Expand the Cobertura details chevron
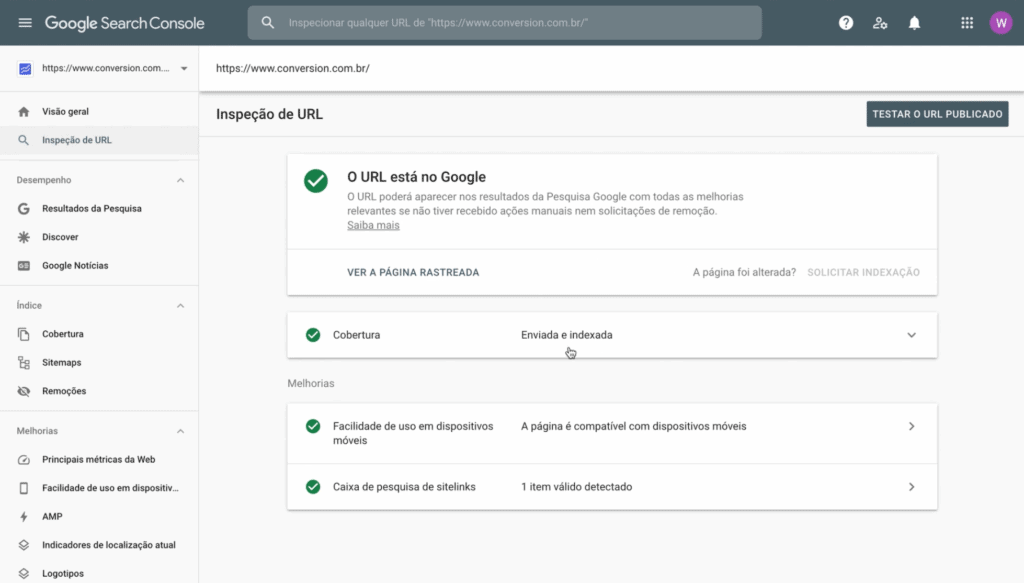This screenshot has height=583, width=1024. click(911, 335)
